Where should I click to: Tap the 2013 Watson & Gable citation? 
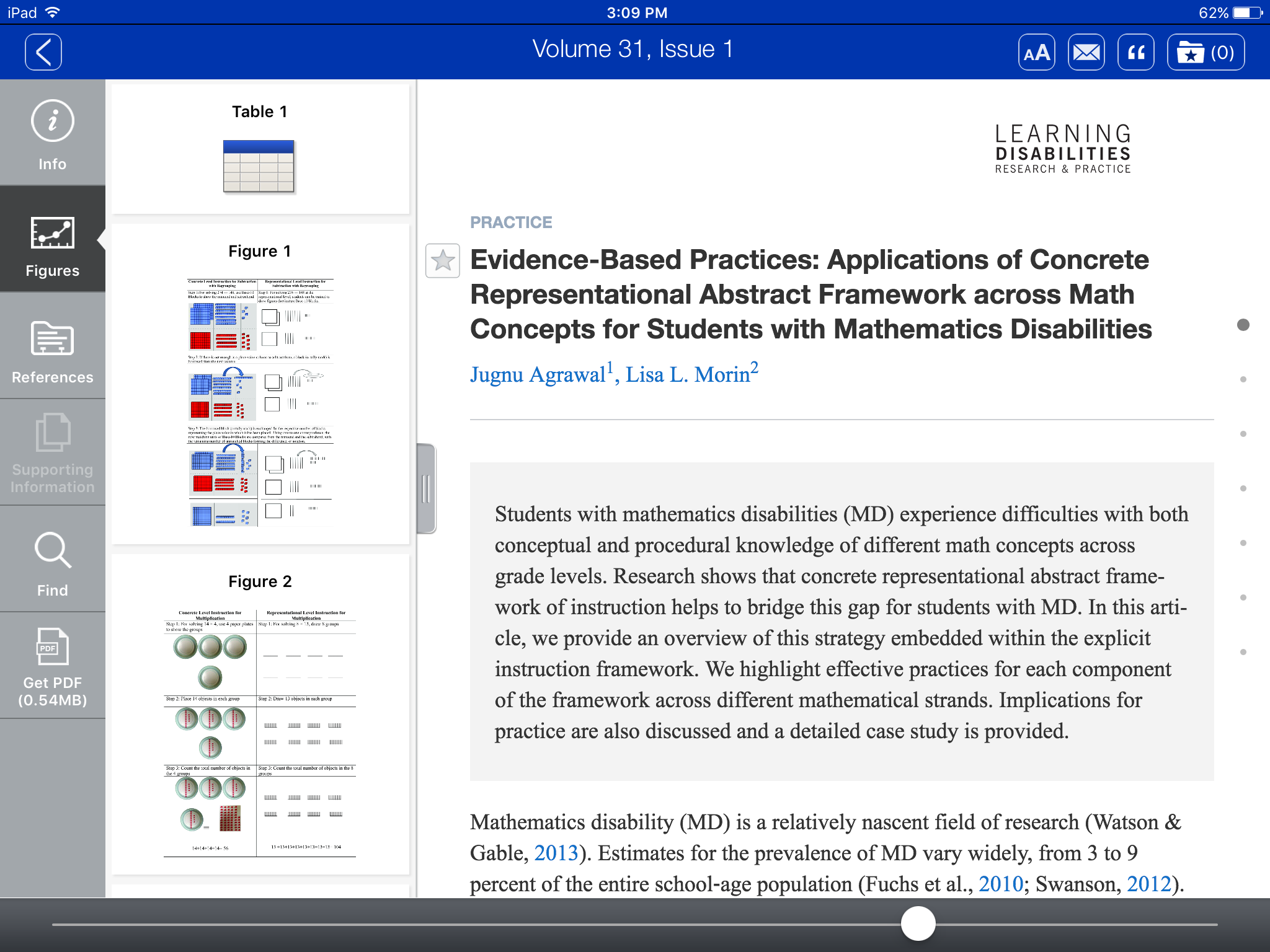click(556, 853)
